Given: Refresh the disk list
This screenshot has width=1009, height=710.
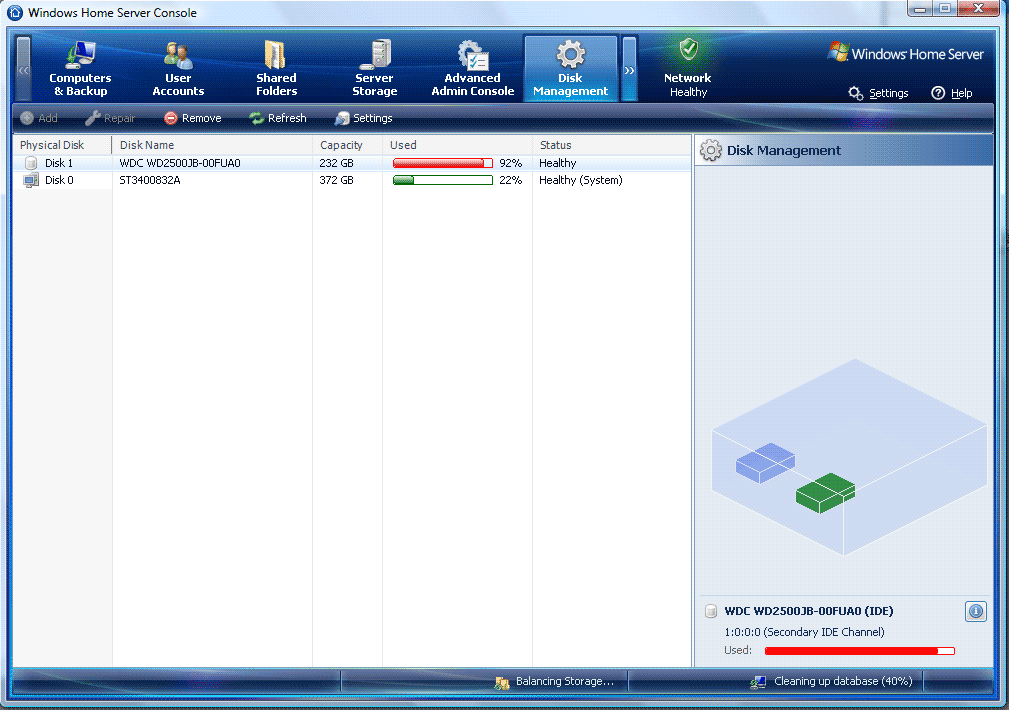Looking at the screenshot, I should pos(278,118).
